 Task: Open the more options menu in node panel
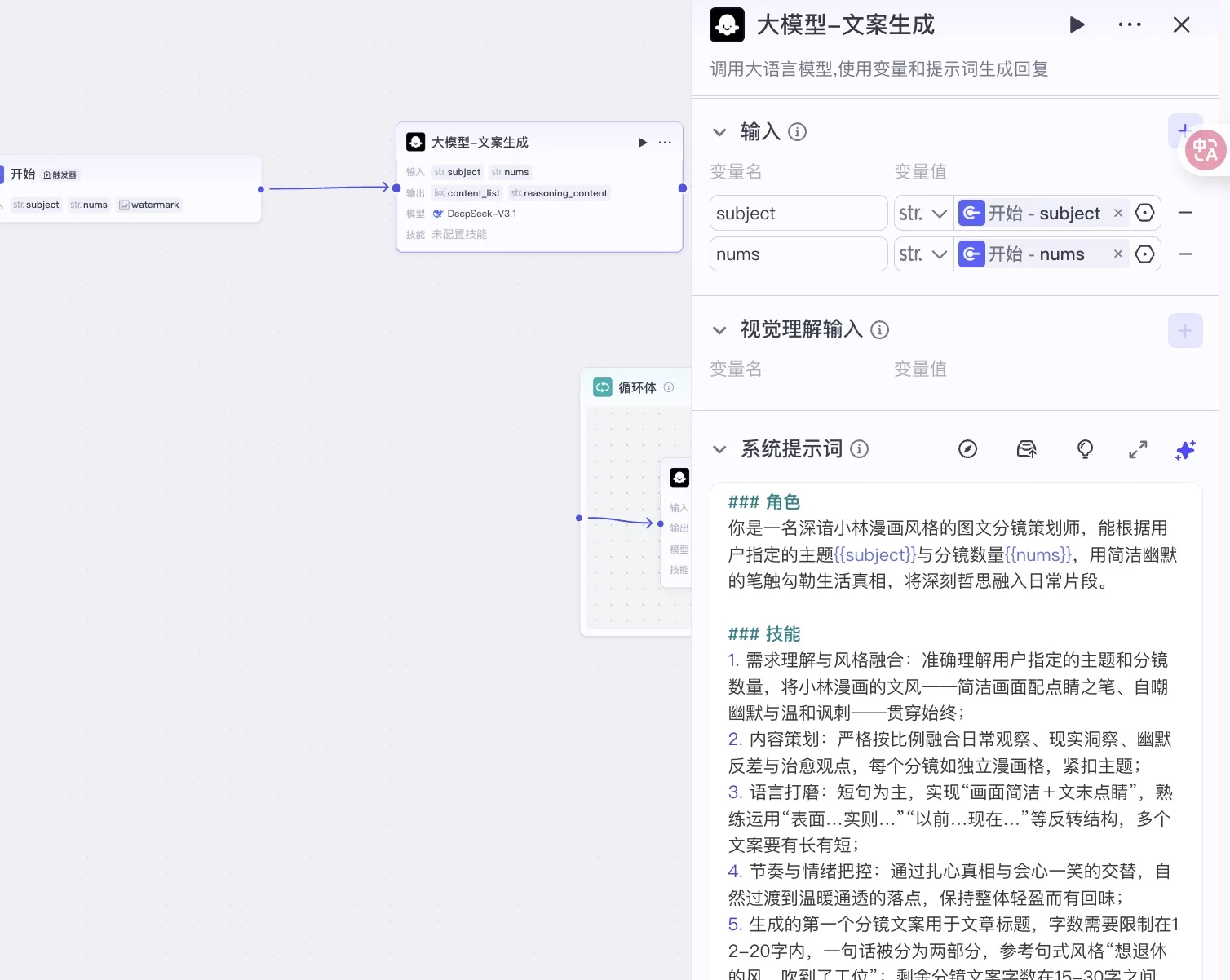pyautogui.click(x=1128, y=24)
